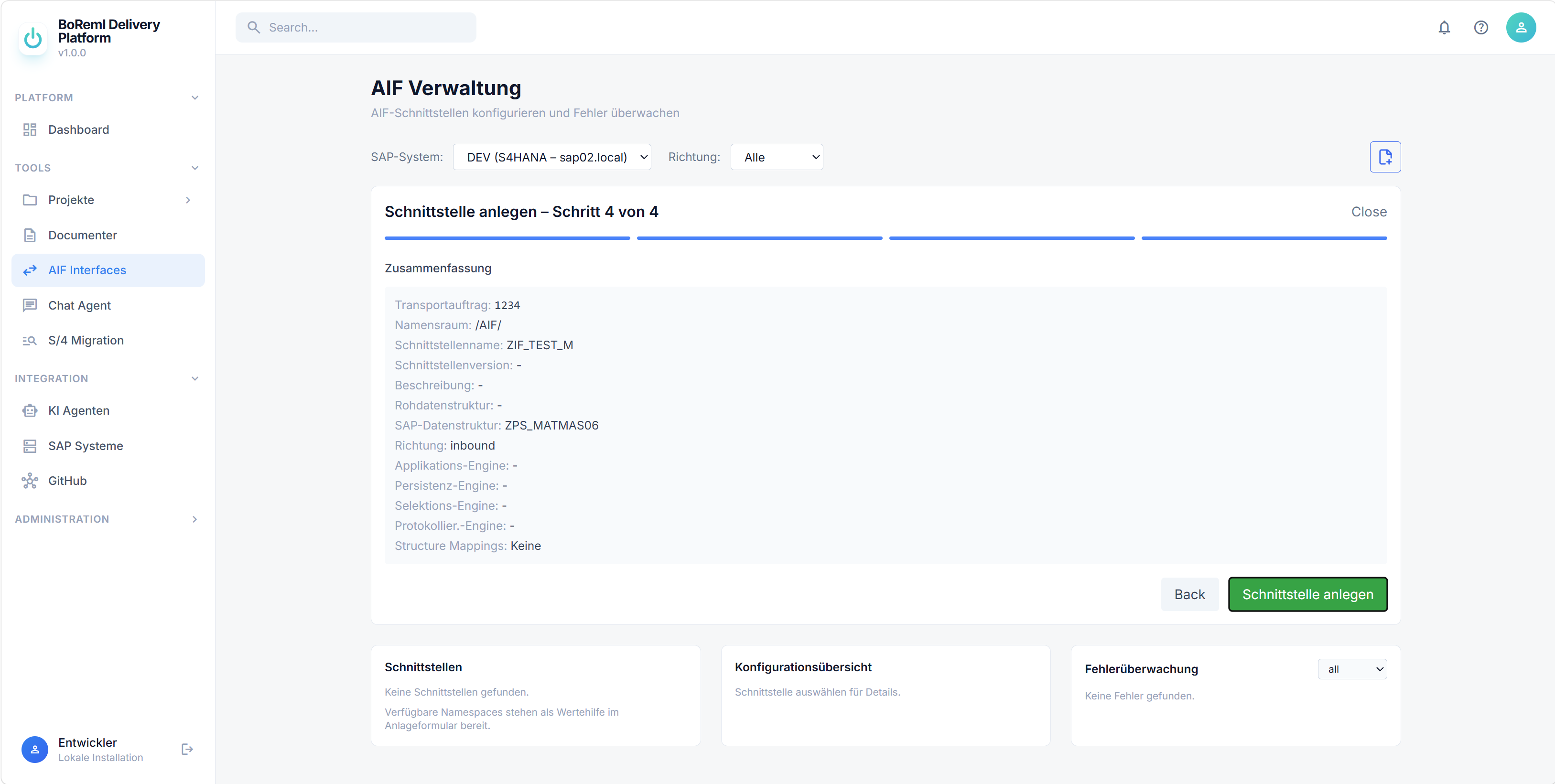Click the Richtung value inbound
Screen dimensions: 1555x784
point(472,445)
